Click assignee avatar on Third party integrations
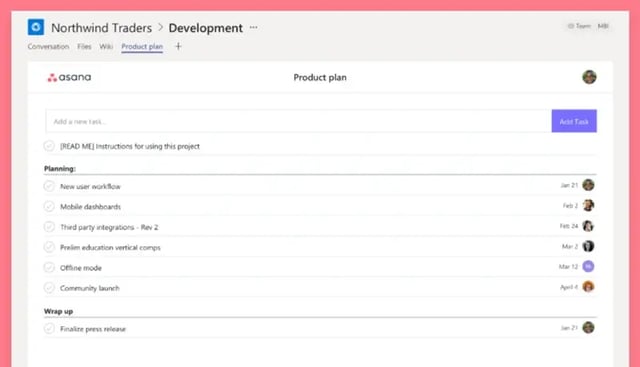 click(588, 226)
